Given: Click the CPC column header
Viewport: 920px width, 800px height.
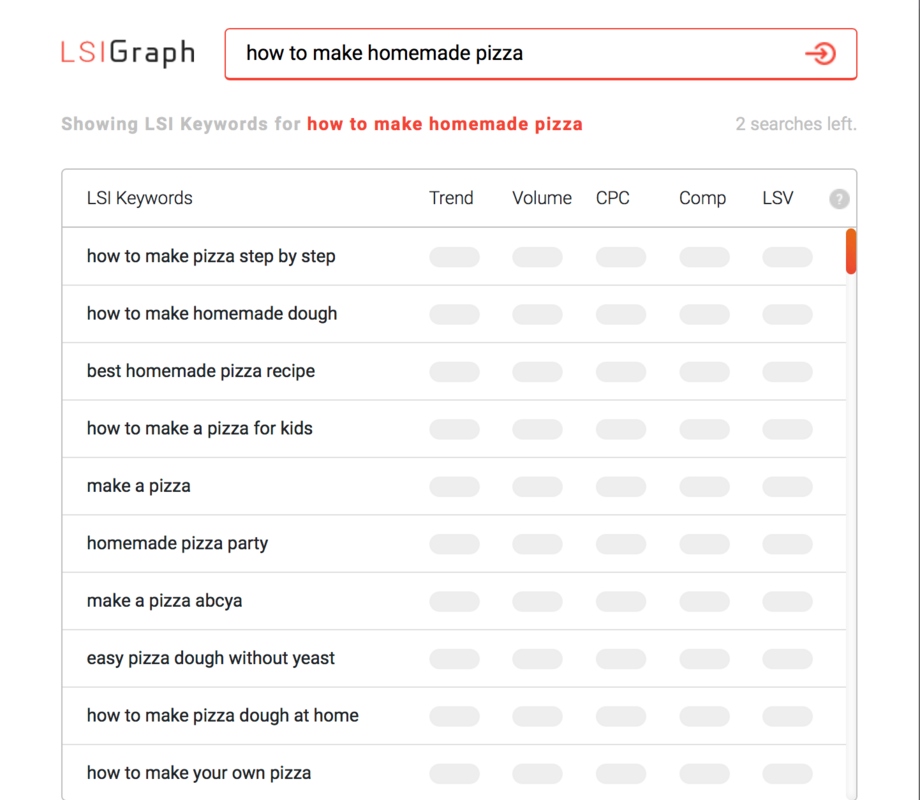Looking at the screenshot, I should (x=612, y=198).
